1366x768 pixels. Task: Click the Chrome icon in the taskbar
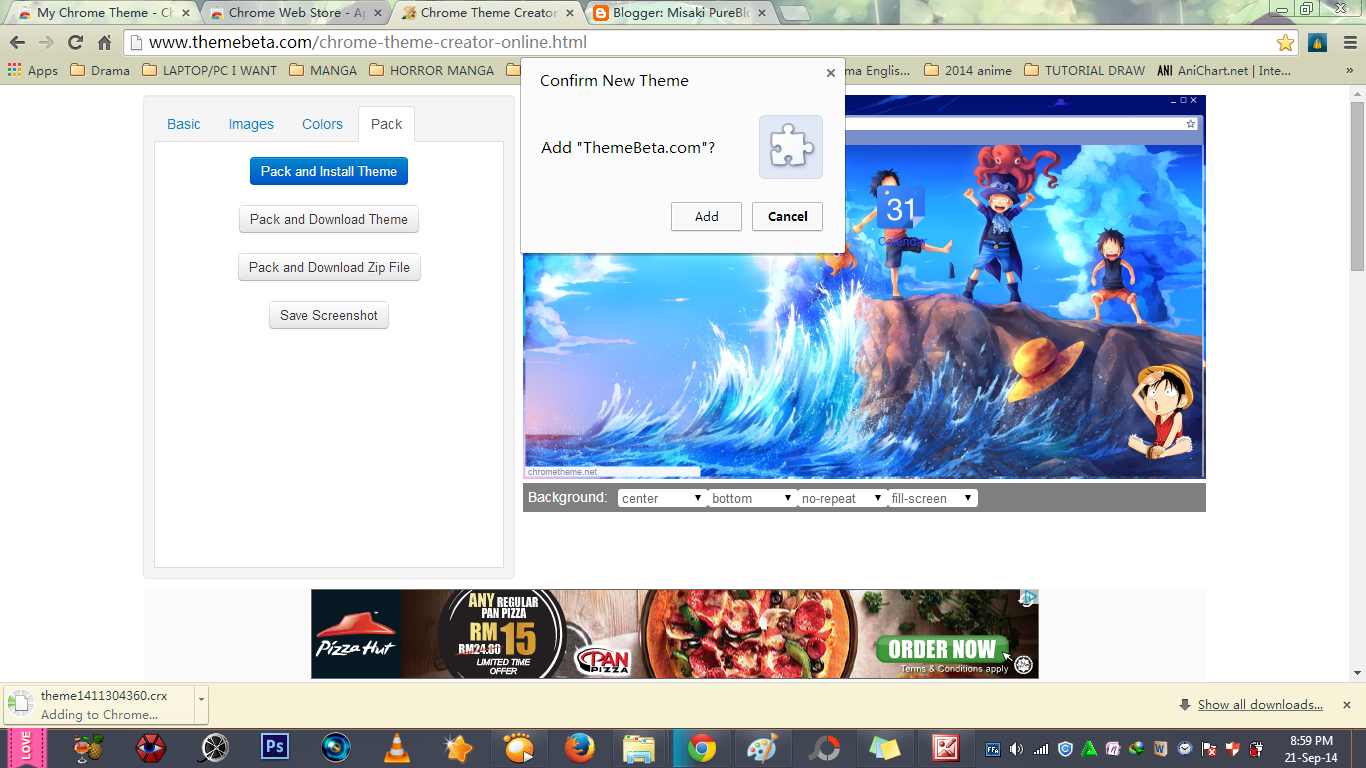[701, 748]
